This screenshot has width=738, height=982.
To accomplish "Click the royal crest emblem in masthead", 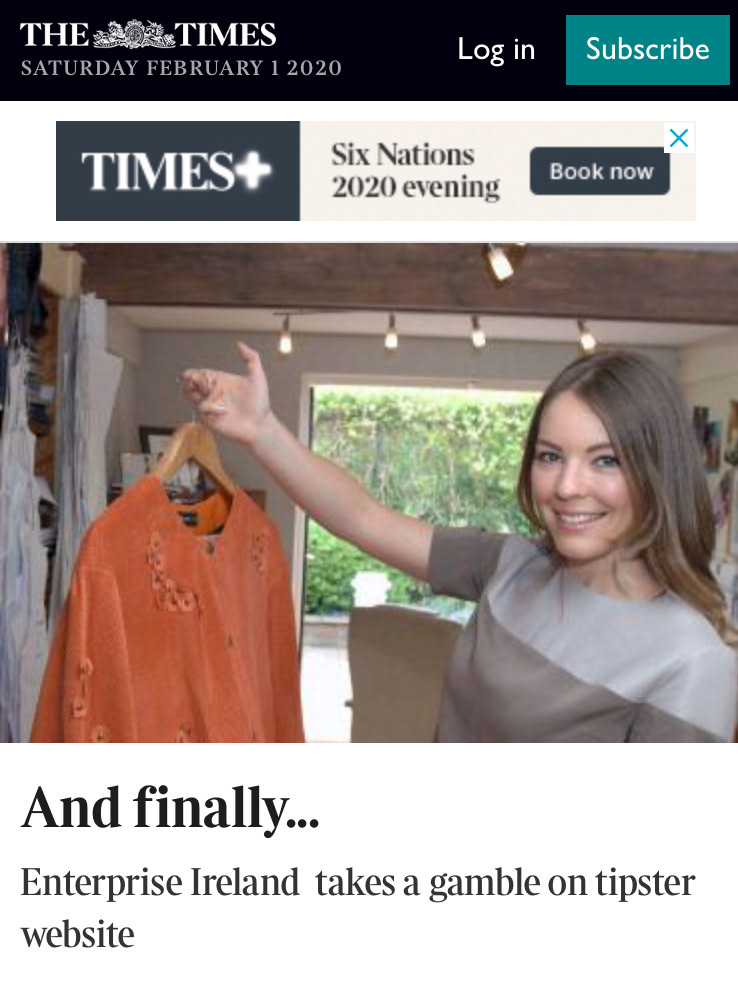I will tap(134, 34).
